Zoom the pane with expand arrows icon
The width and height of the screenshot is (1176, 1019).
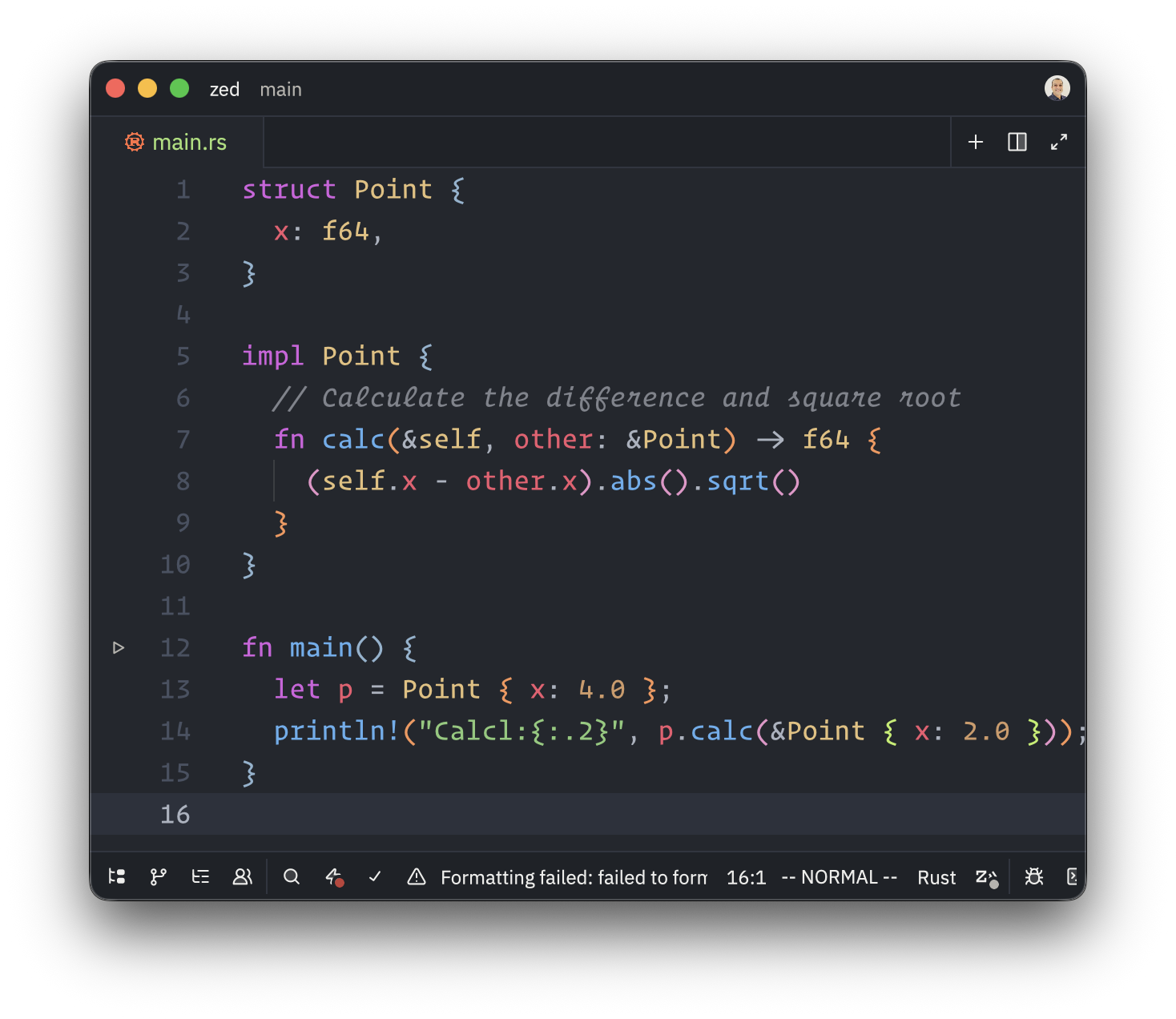pyautogui.click(x=1059, y=142)
